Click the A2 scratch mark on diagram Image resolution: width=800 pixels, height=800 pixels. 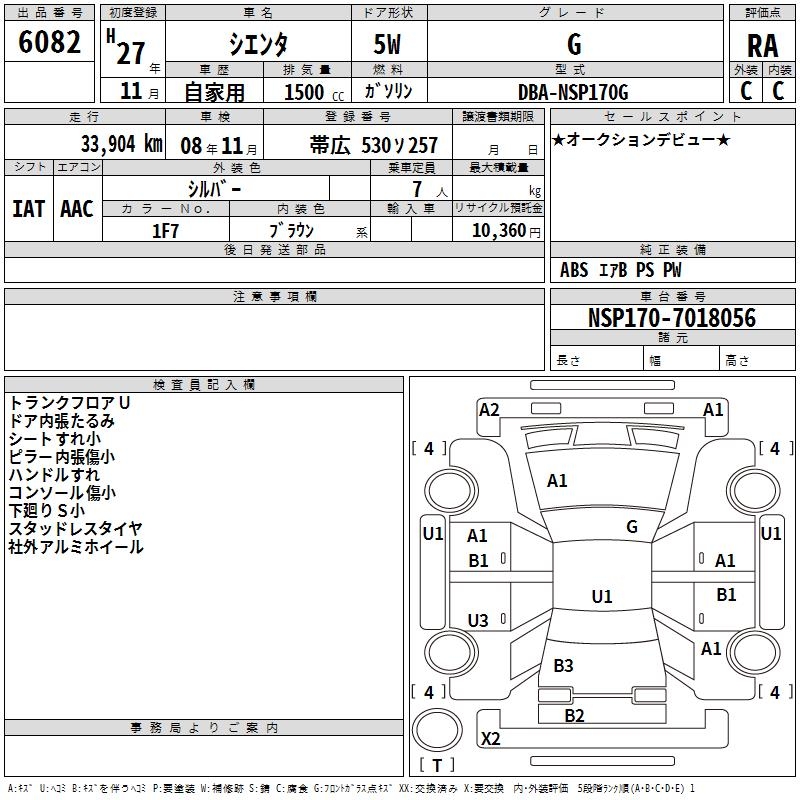click(489, 409)
